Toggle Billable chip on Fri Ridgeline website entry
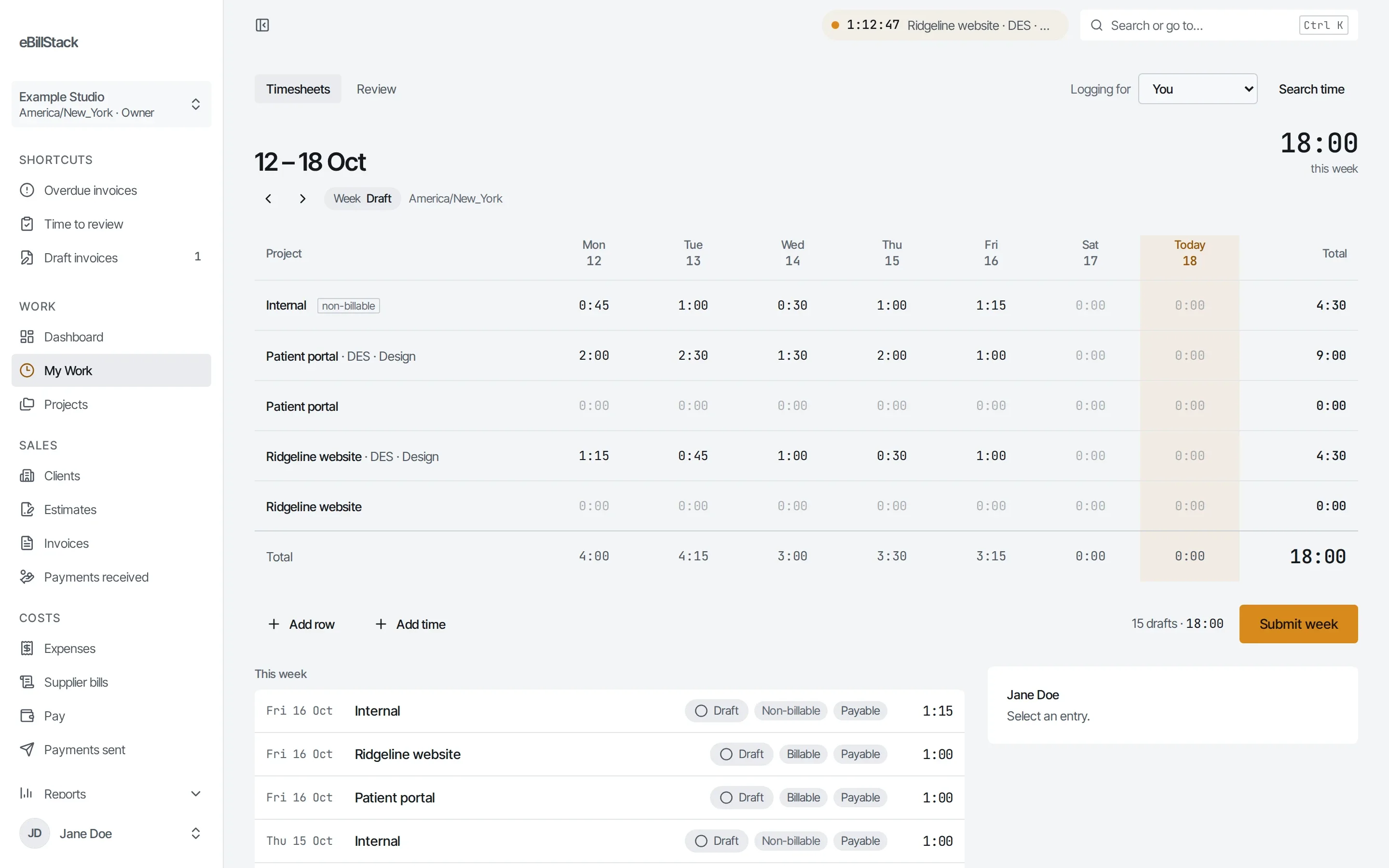1389x868 pixels. [803, 754]
